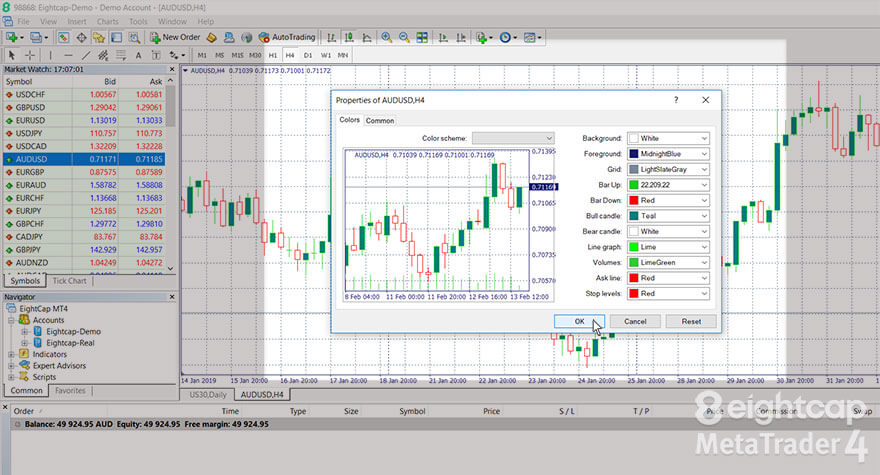880x475 pixels.
Task: Click OK in Properties dialog
Action: 579,321
